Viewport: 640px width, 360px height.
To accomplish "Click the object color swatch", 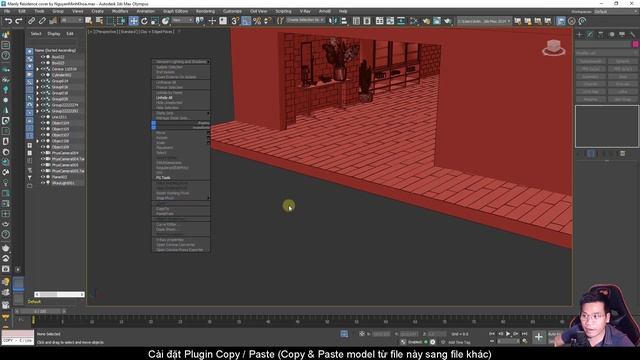I will point(635,44).
